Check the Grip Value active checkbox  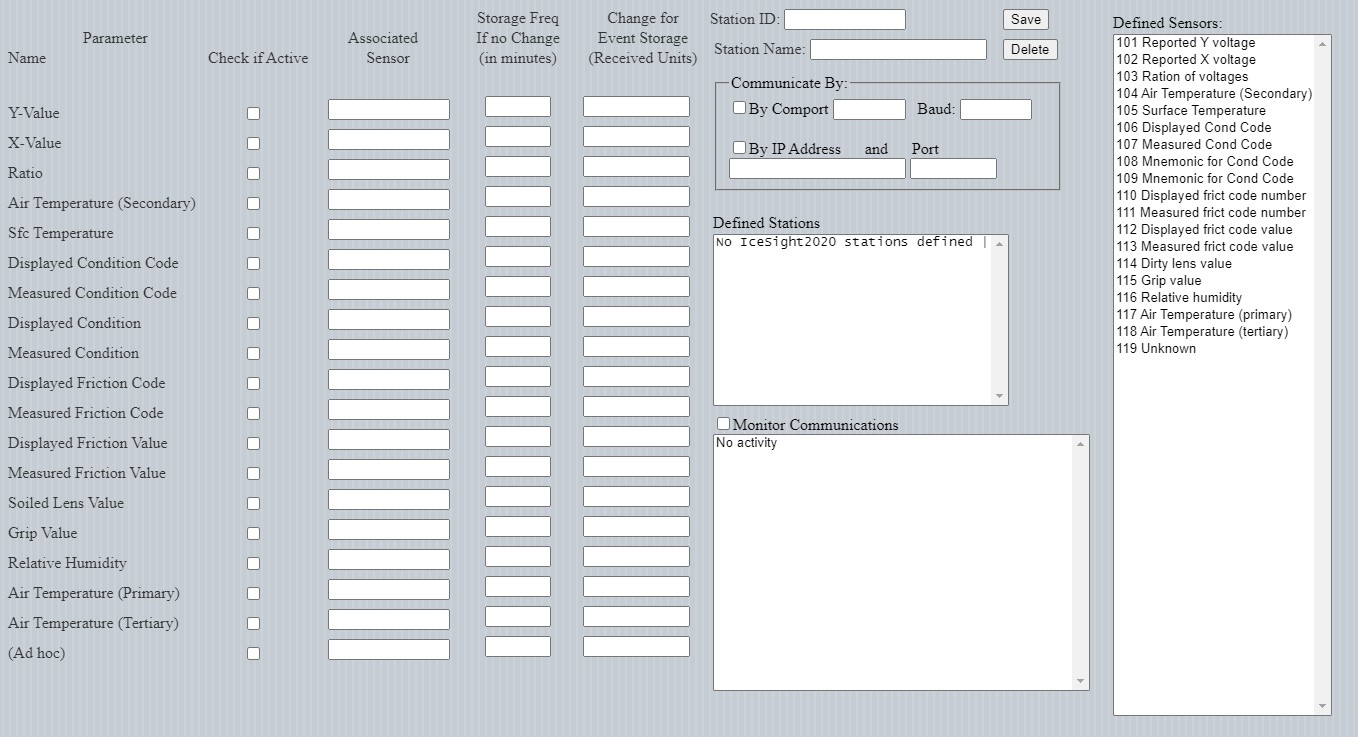tap(253, 533)
